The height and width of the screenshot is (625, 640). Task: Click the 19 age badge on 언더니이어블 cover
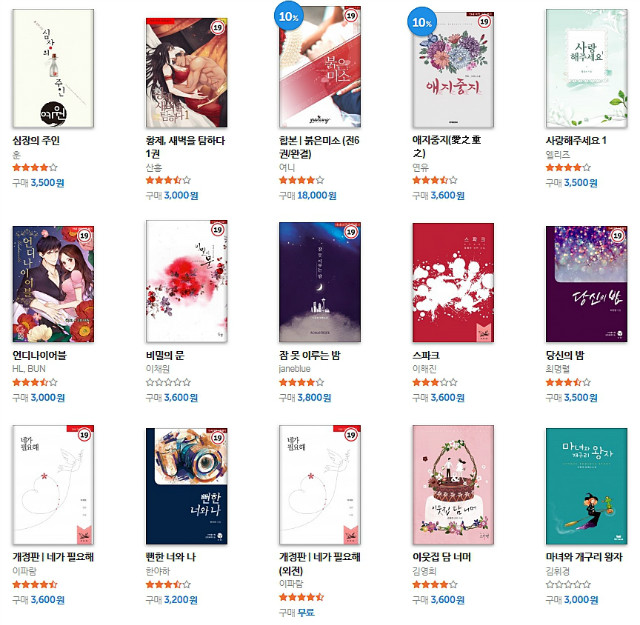[84, 236]
